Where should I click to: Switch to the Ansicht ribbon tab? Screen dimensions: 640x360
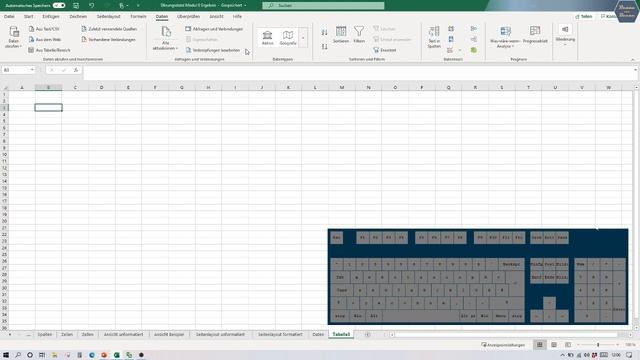[x=216, y=16]
